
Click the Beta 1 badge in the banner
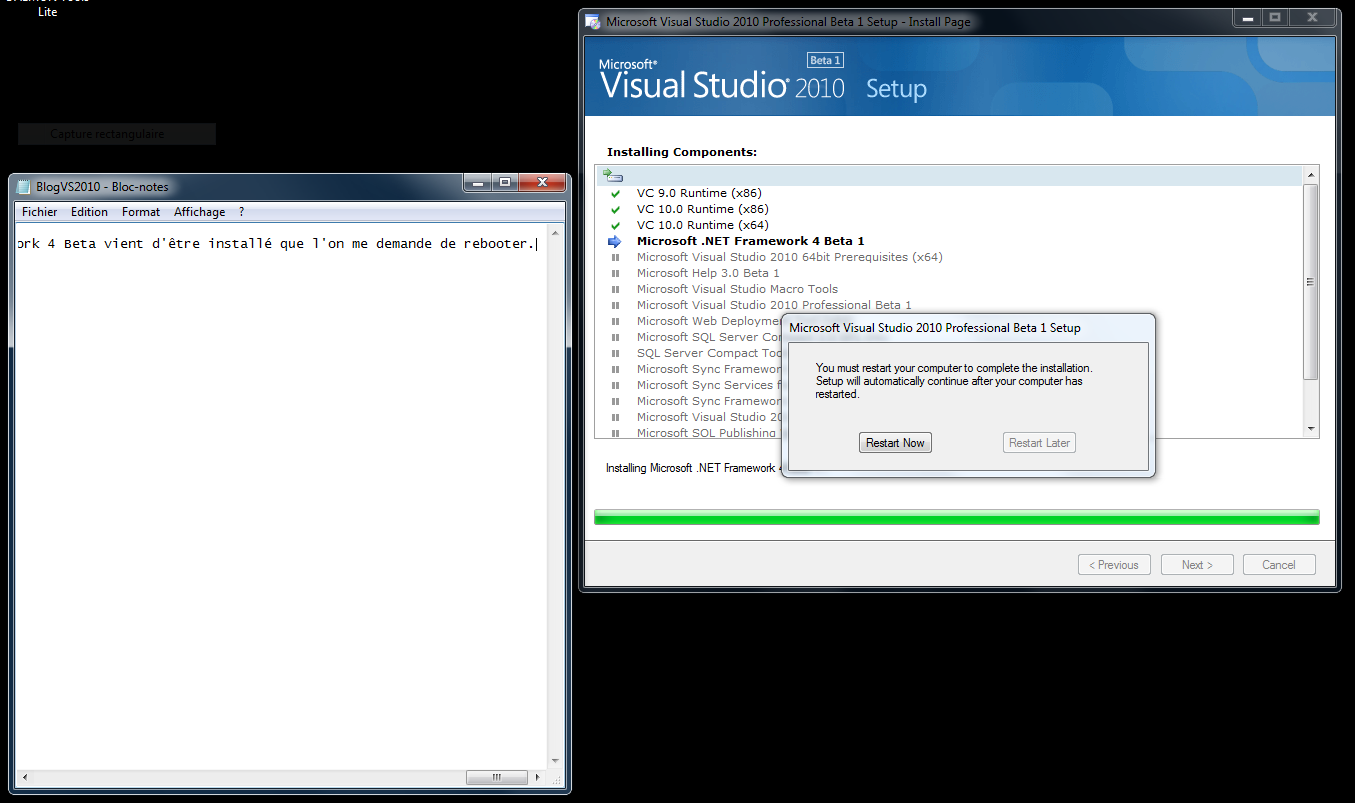pyautogui.click(x=826, y=60)
